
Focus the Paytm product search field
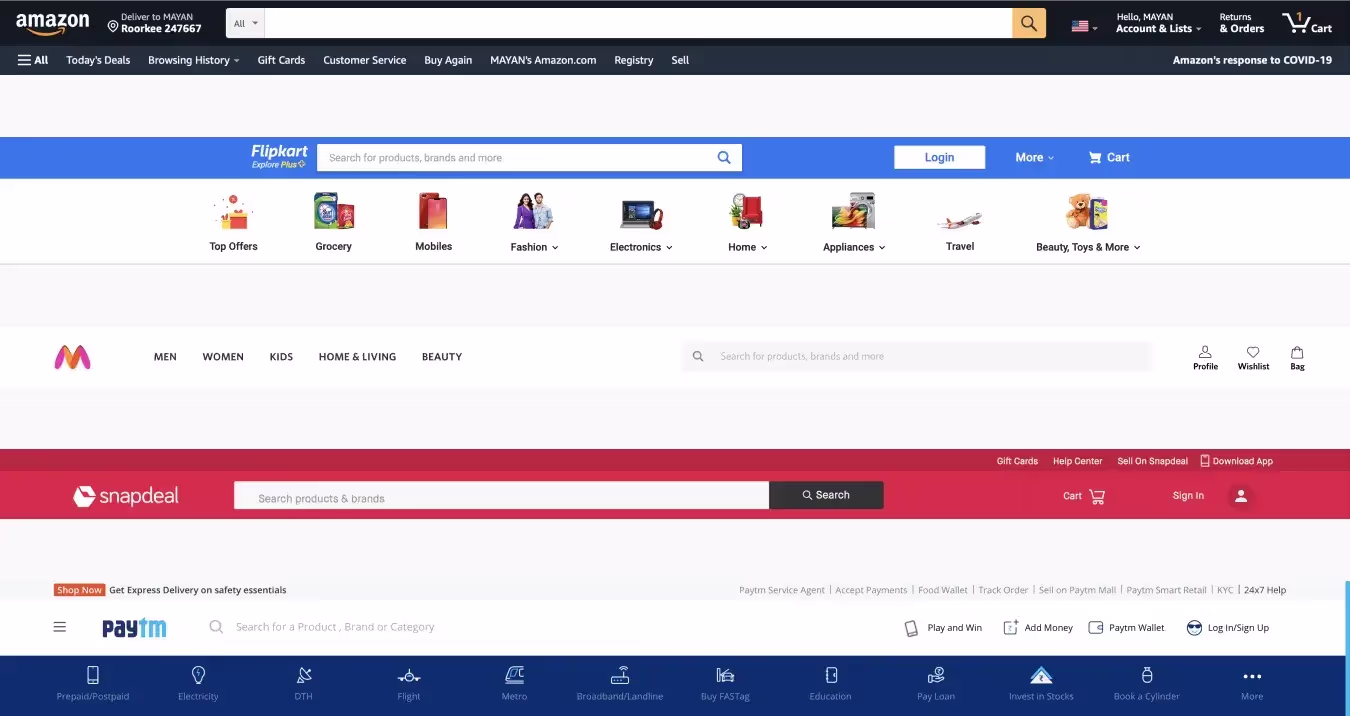tap(335, 627)
